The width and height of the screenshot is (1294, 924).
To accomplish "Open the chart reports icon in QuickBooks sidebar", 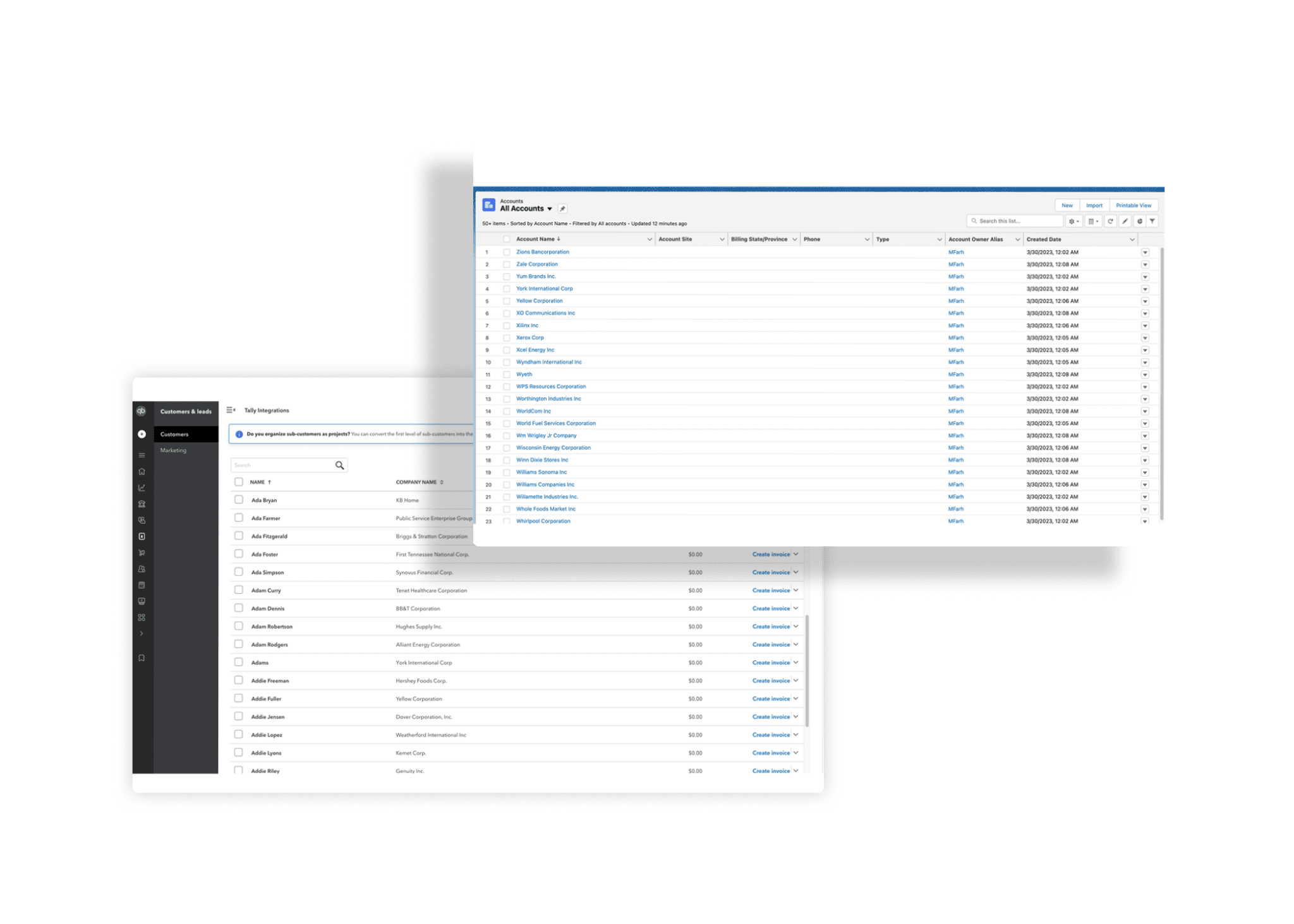I will (x=142, y=488).
